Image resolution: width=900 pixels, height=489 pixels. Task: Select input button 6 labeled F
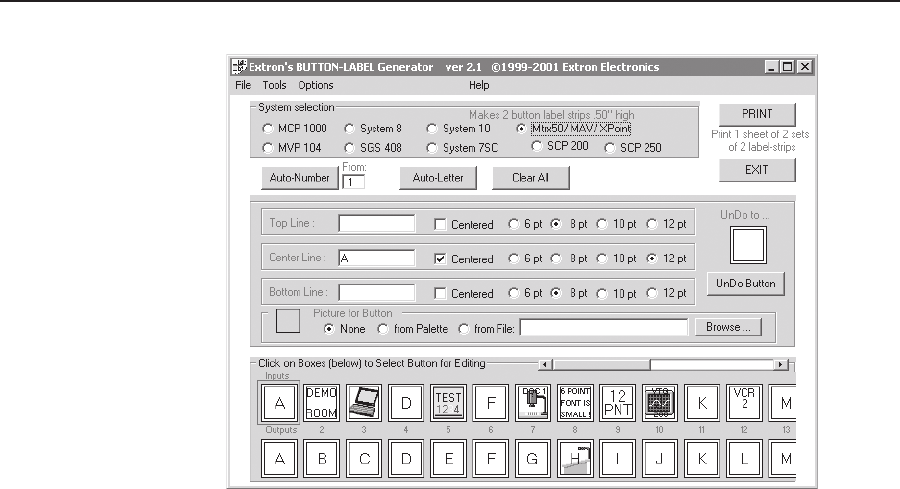tap(490, 403)
